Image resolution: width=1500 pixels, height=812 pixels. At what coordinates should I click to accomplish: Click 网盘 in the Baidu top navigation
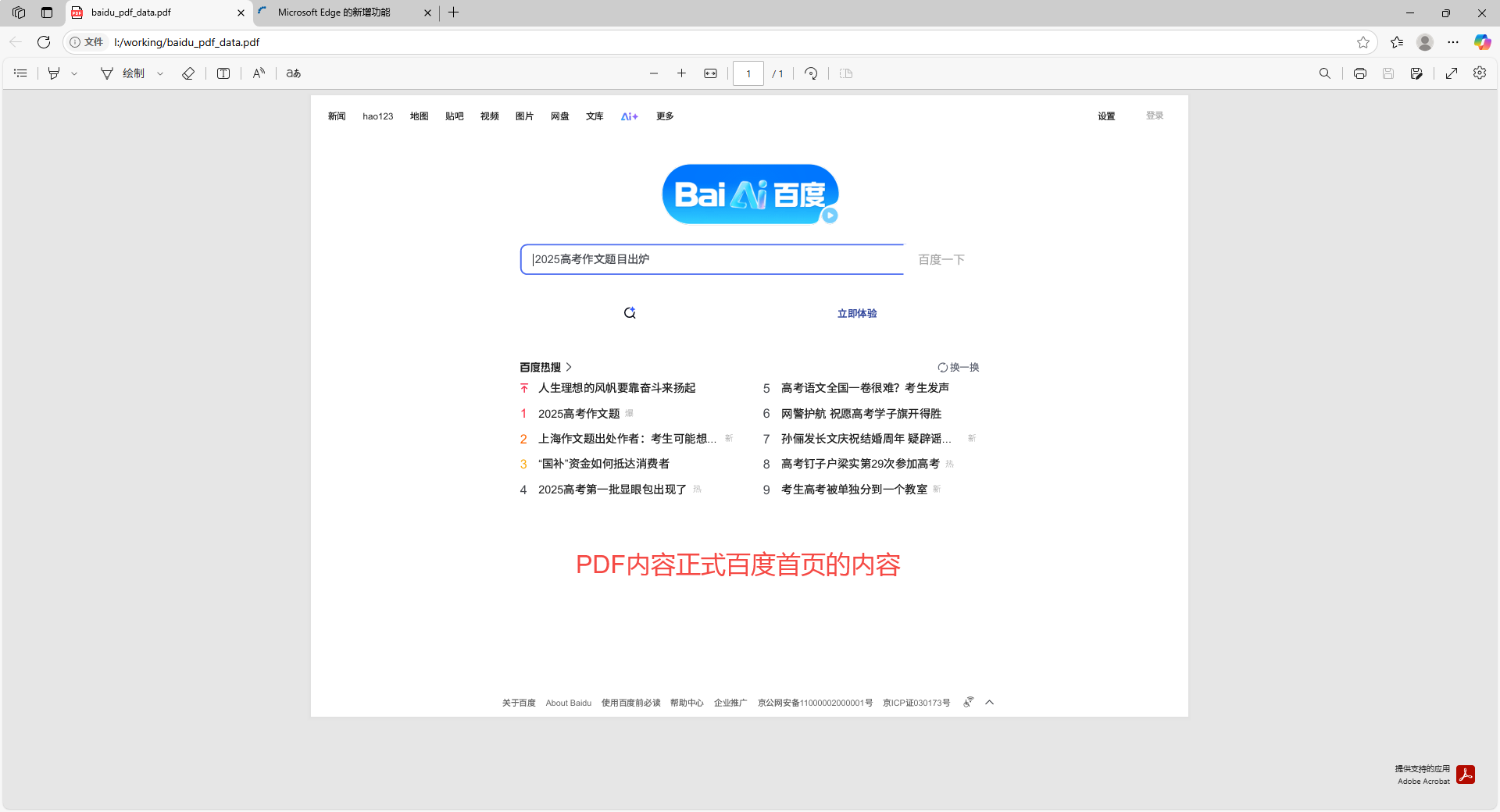tap(560, 116)
